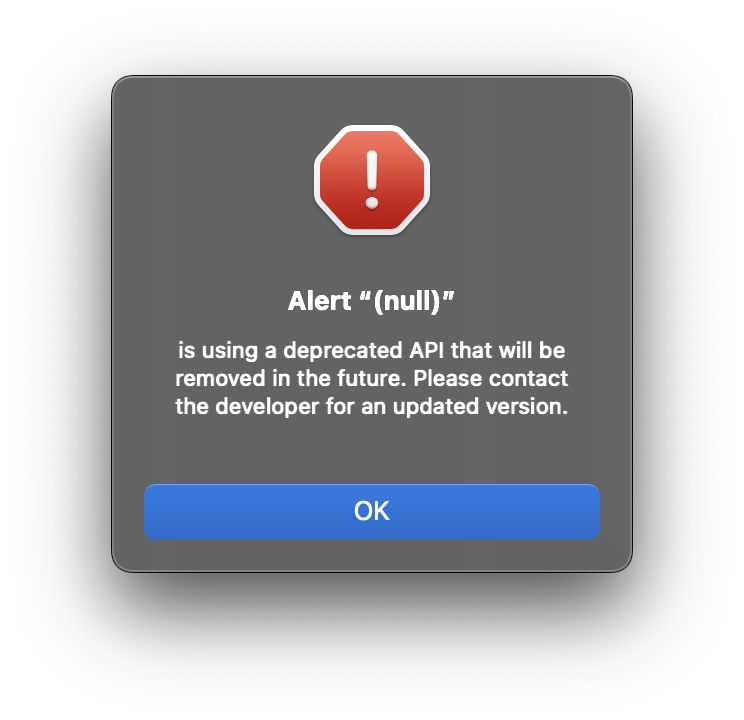Dismiss the alert with the blue OK button

coord(372,511)
